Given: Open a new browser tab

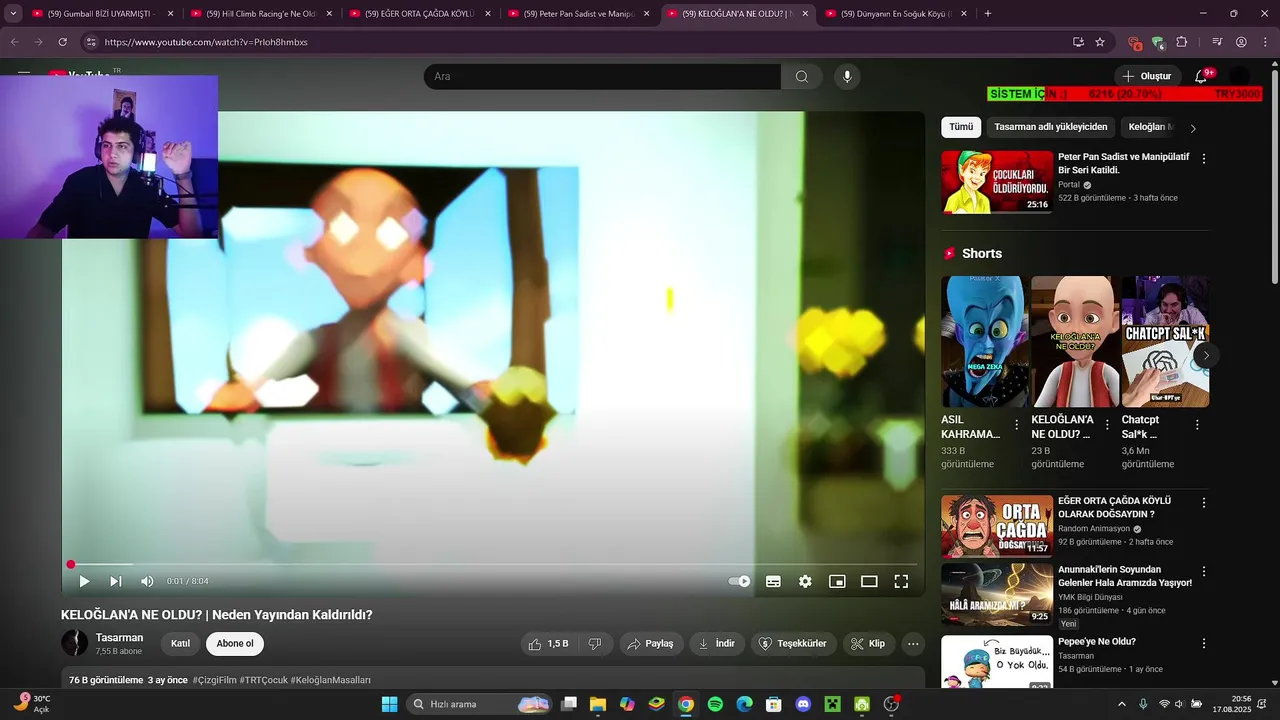Looking at the screenshot, I should point(988,14).
